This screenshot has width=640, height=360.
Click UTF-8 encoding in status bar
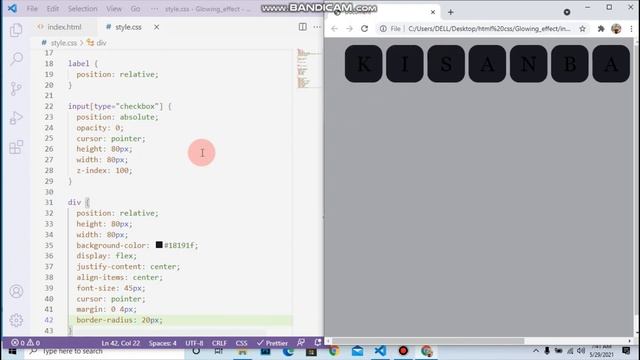coord(194,343)
